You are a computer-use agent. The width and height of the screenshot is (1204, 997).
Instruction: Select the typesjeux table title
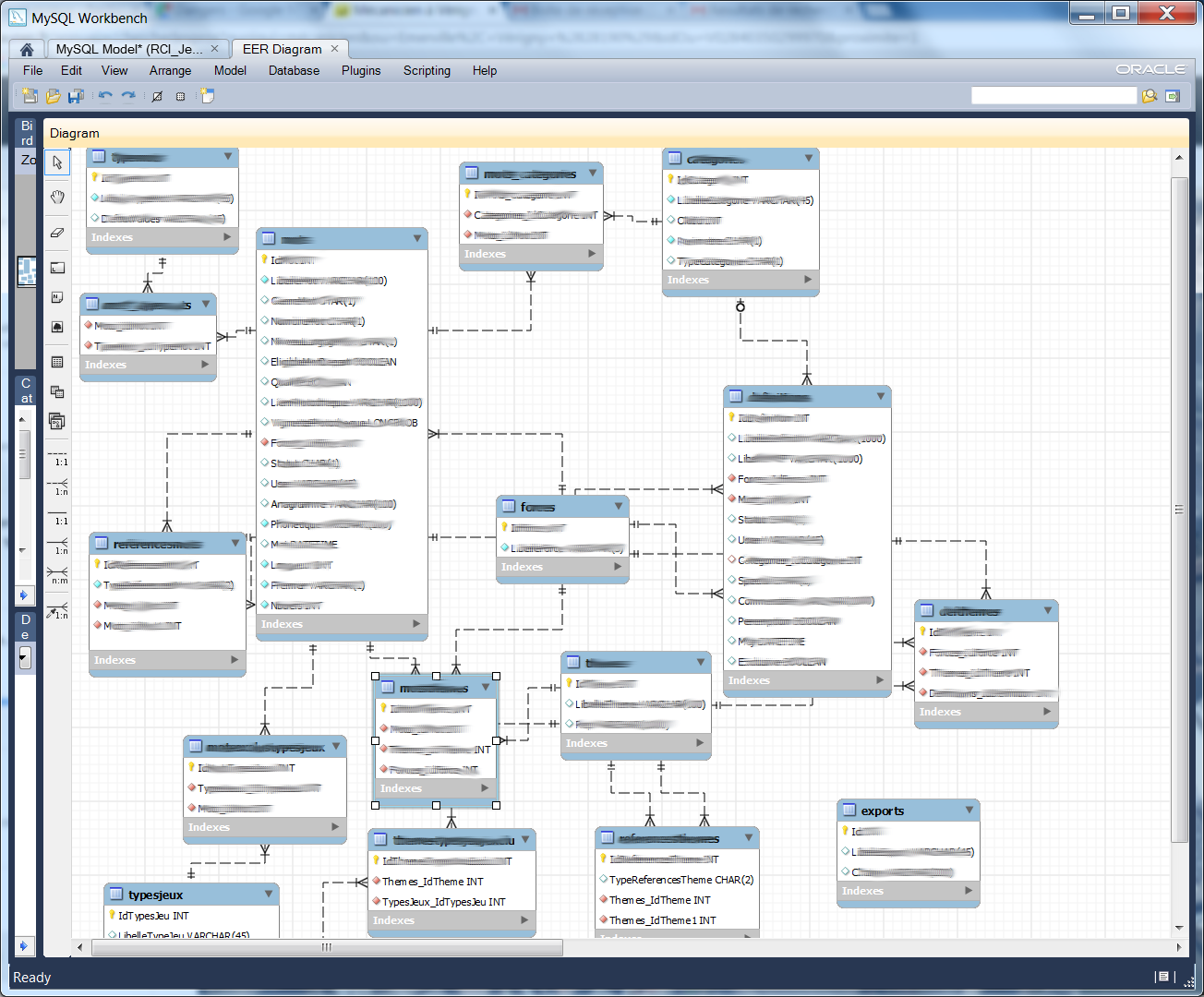click(156, 895)
